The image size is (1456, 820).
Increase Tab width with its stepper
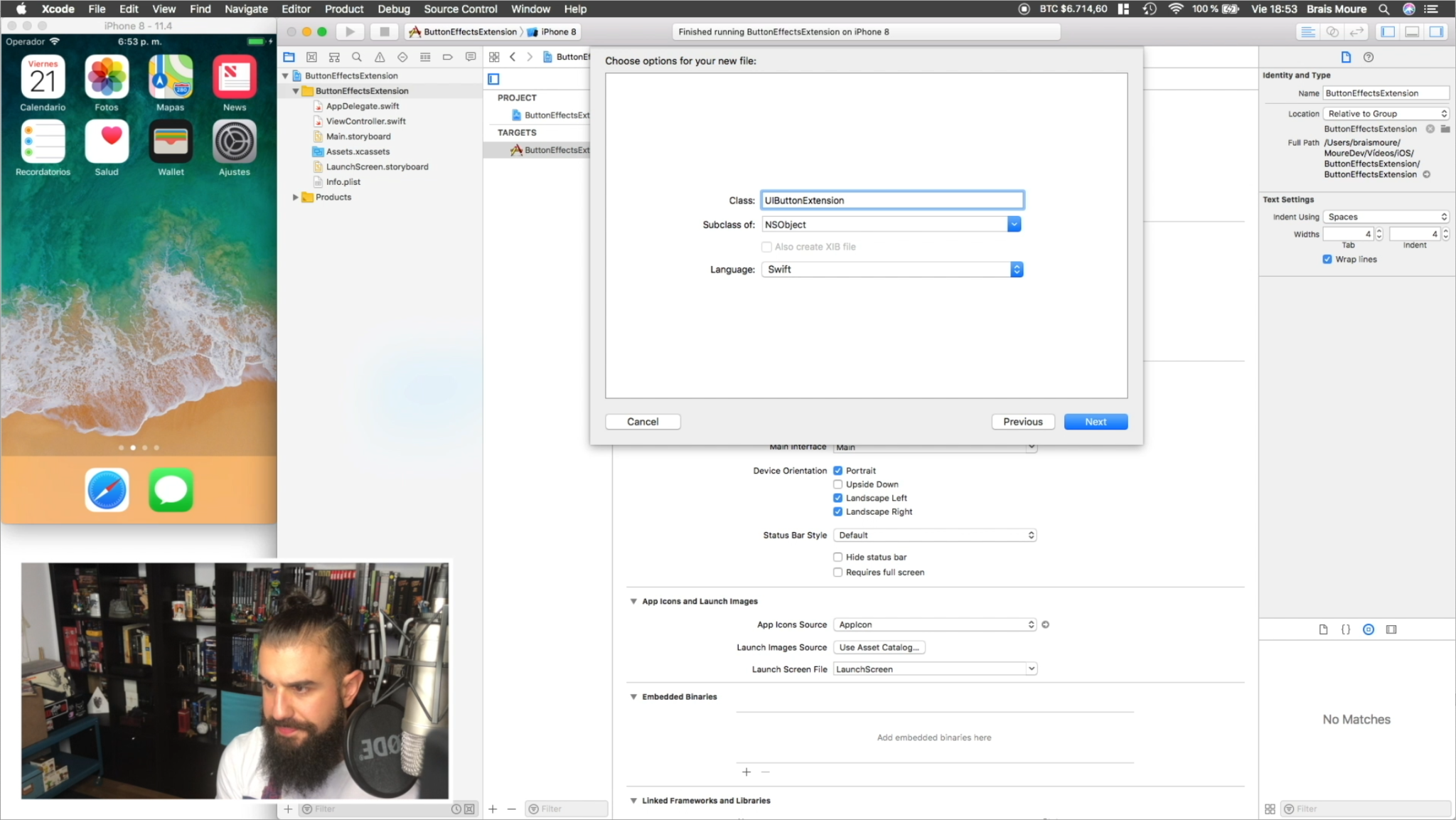pos(1379,230)
